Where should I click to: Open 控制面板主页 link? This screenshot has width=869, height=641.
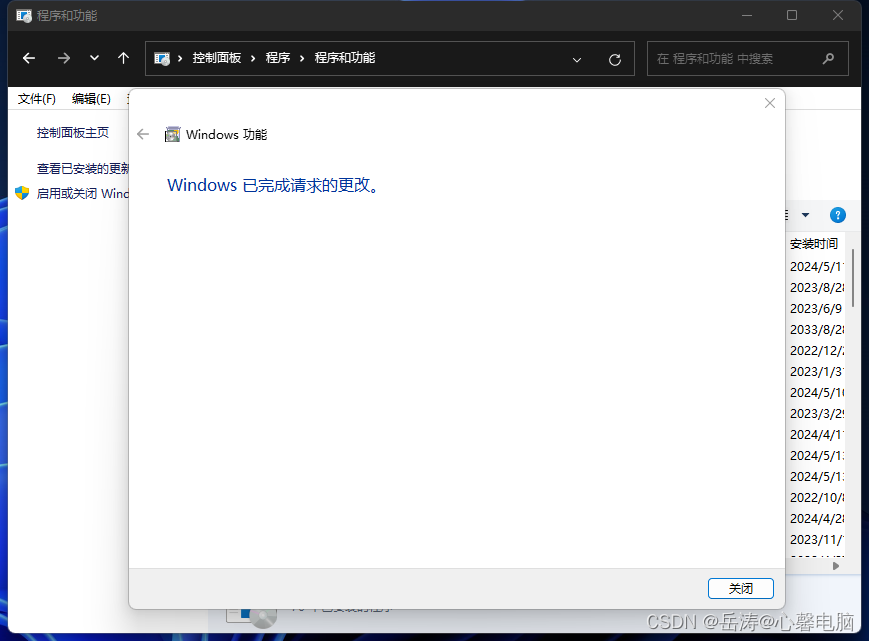[x=73, y=132]
